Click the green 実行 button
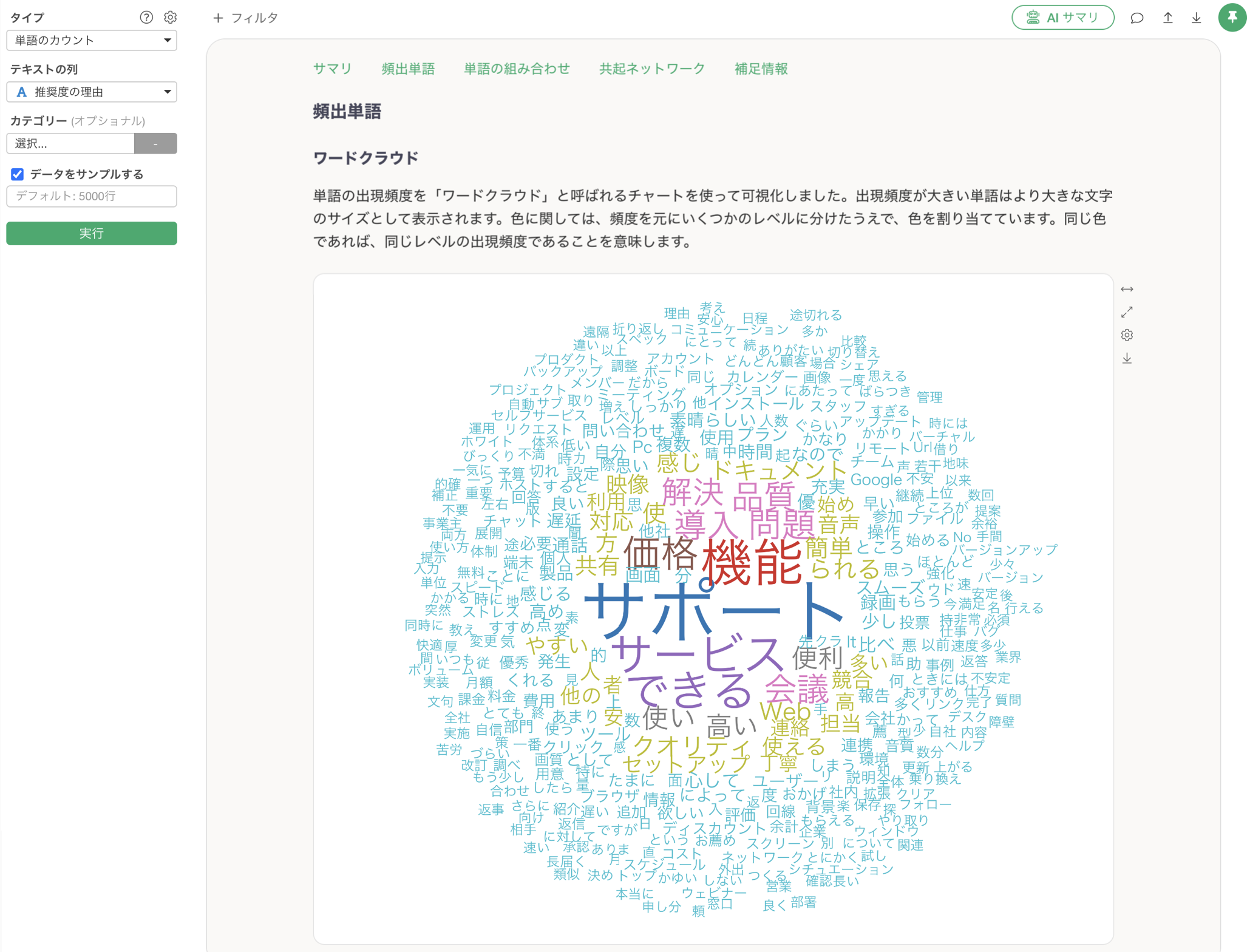The image size is (1247, 952). (92, 233)
